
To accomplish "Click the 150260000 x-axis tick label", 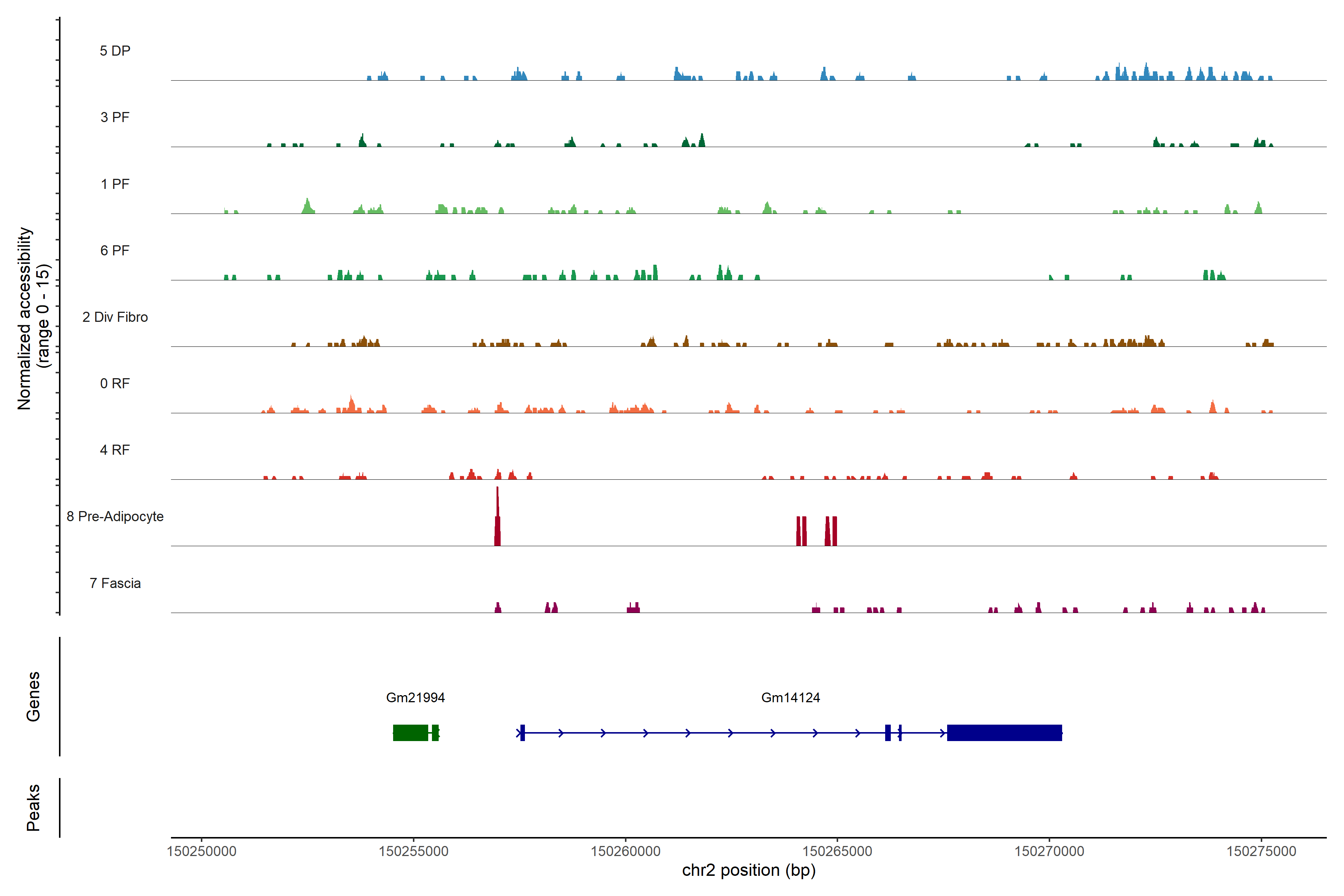I will click(625, 852).
